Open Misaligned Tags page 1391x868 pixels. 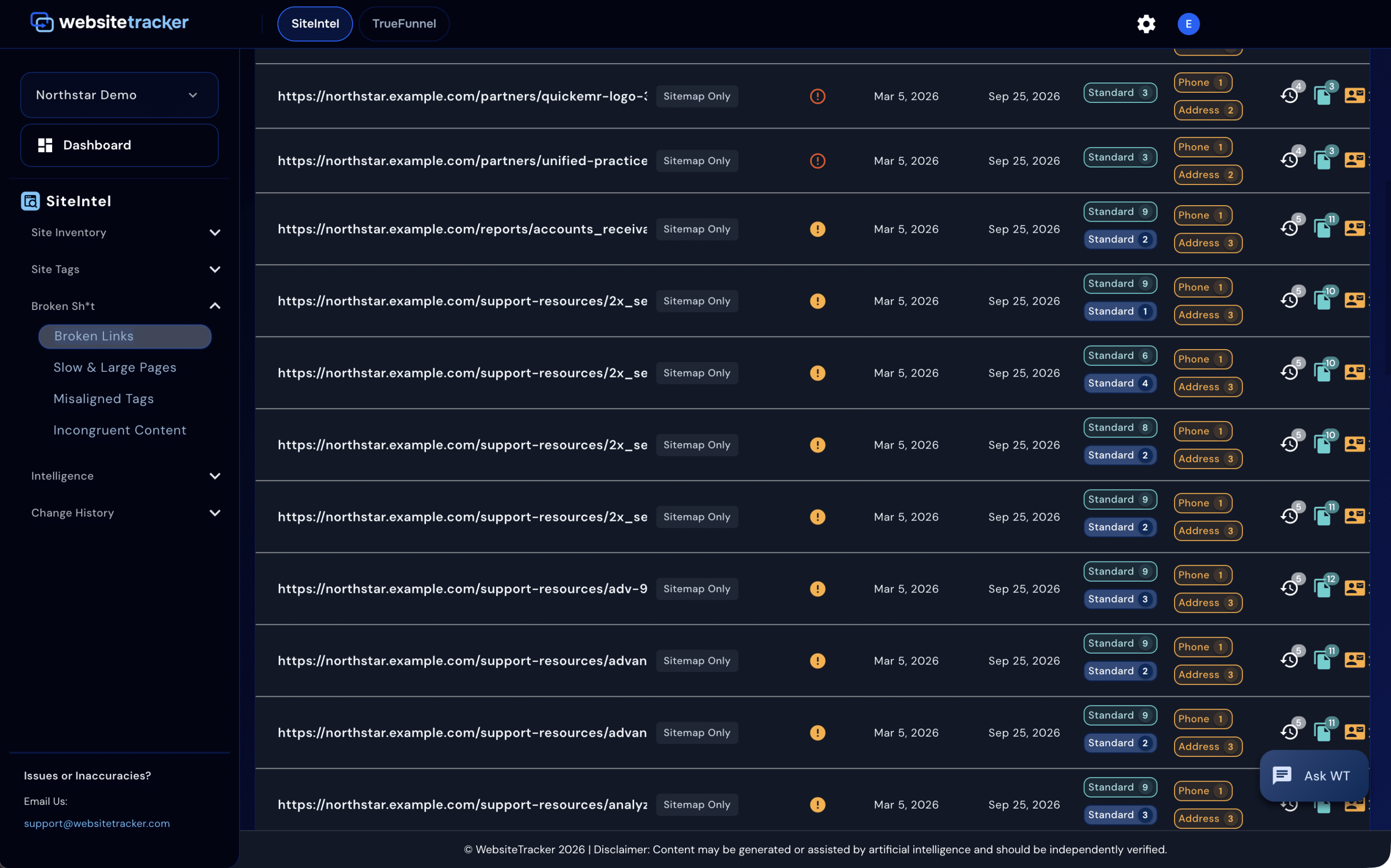103,398
